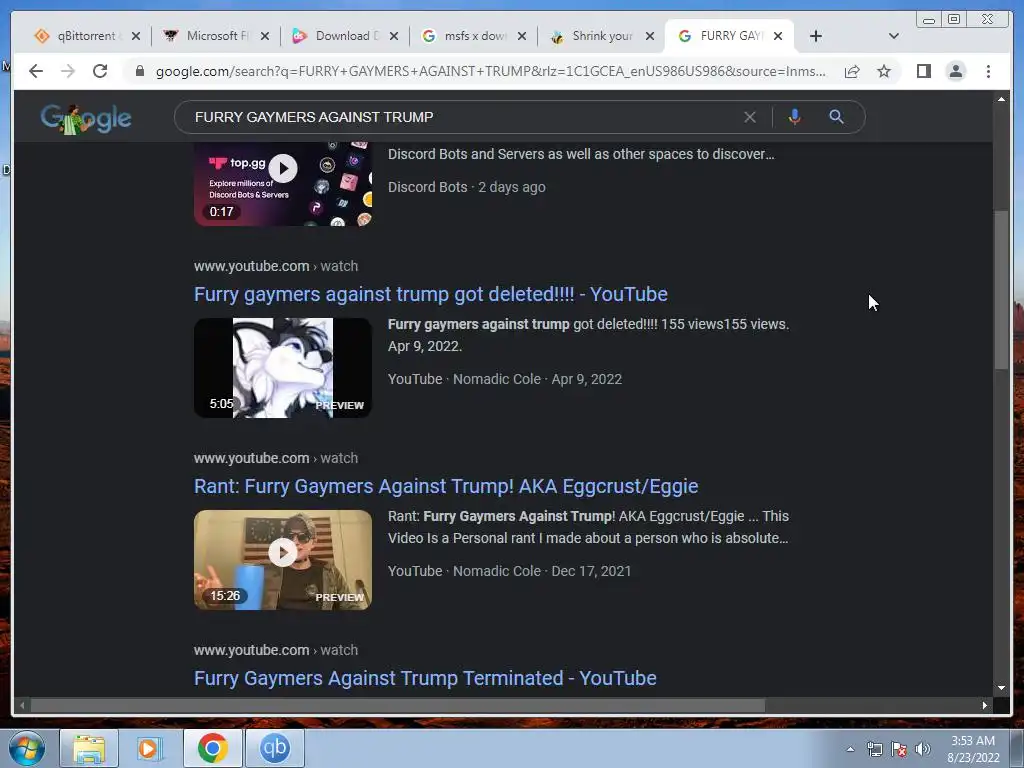Close the msfs x dow tab
1024x768 pixels.
[x=522, y=36]
